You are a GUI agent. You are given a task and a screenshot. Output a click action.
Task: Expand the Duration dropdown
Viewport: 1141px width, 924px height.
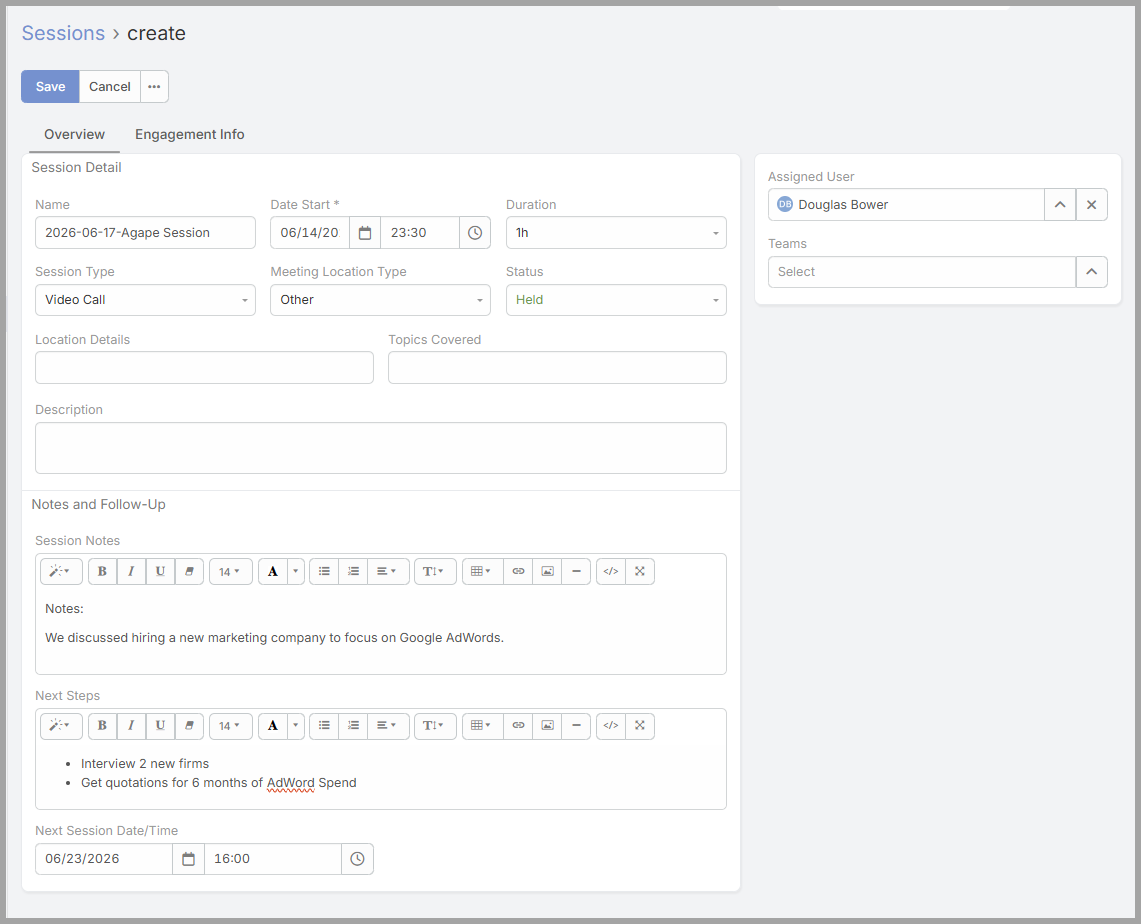click(616, 233)
